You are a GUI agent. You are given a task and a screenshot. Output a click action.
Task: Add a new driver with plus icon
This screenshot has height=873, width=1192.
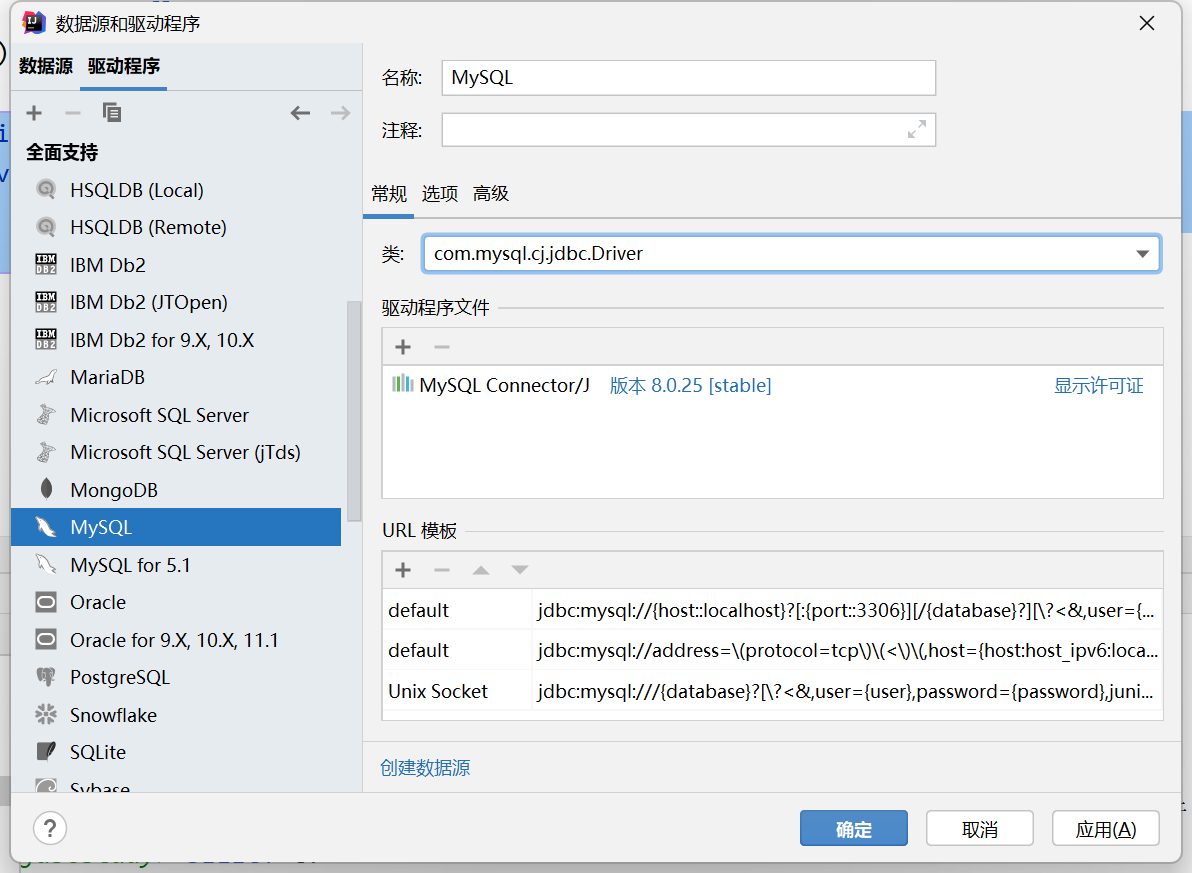pyautogui.click(x=34, y=113)
